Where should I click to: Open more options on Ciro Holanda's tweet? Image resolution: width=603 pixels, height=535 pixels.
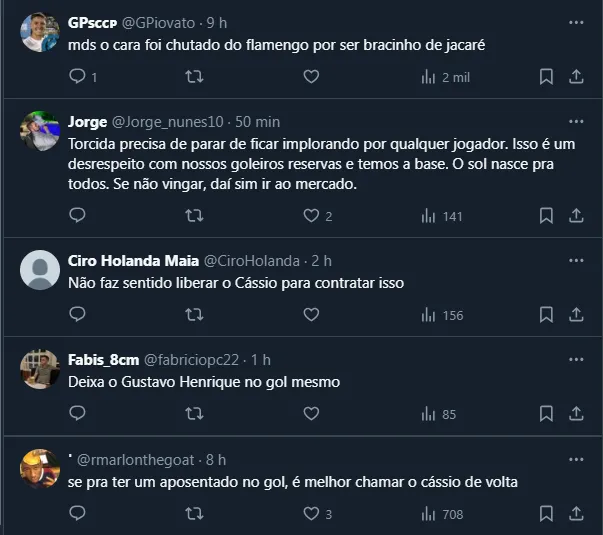tap(576, 261)
